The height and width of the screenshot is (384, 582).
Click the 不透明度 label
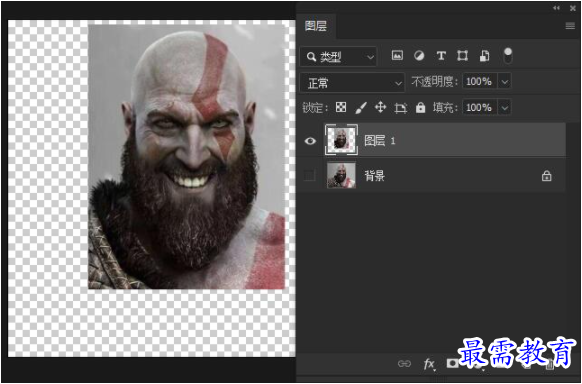435,82
